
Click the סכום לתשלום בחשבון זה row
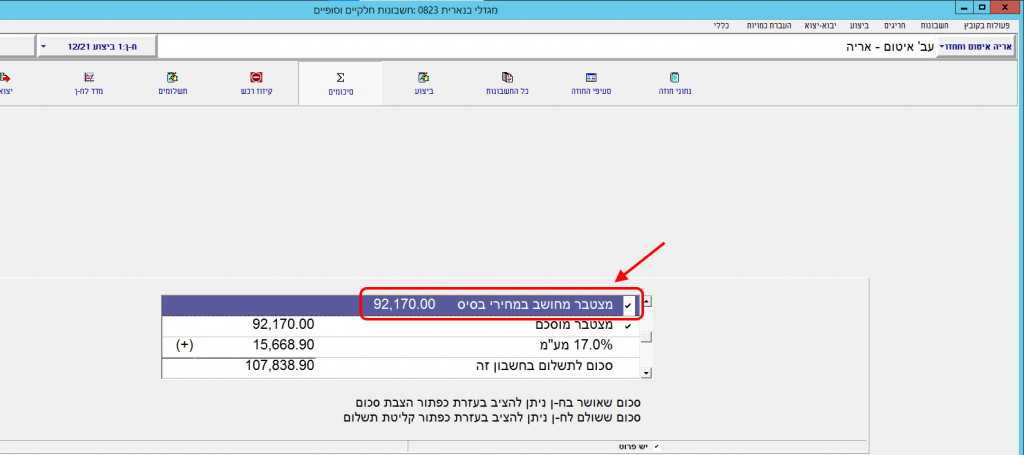(x=400, y=367)
